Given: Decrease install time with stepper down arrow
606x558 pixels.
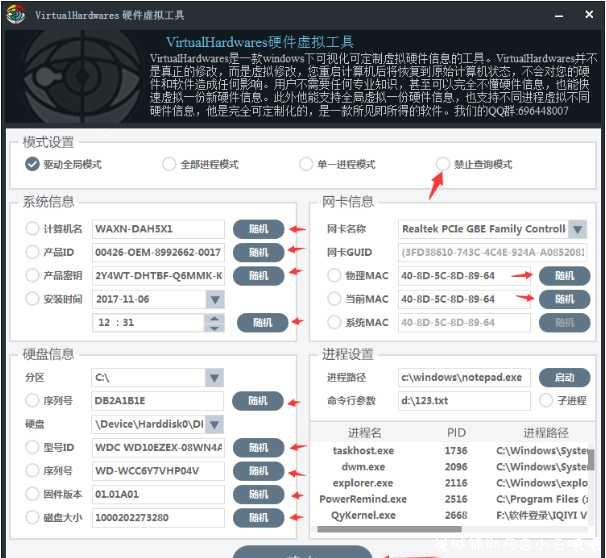Looking at the screenshot, I should pyautogui.click(x=214, y=327).
